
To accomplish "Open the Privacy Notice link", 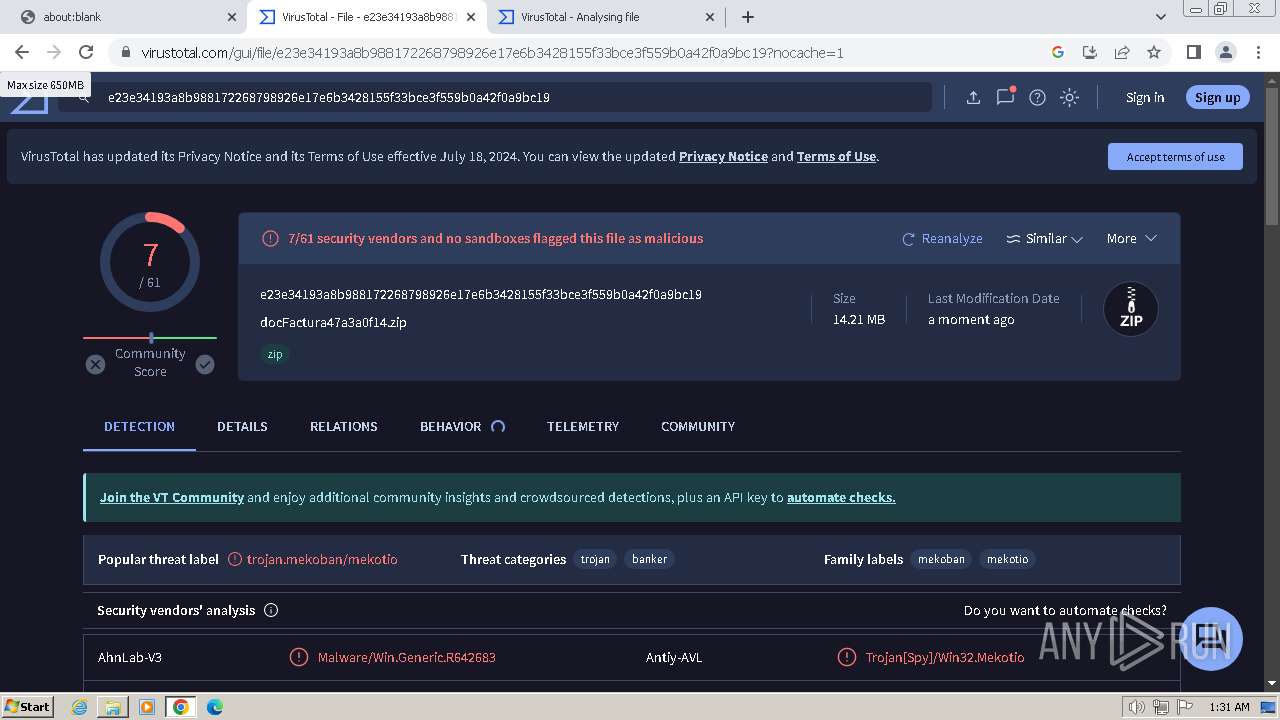I will [x=723, y=156].
